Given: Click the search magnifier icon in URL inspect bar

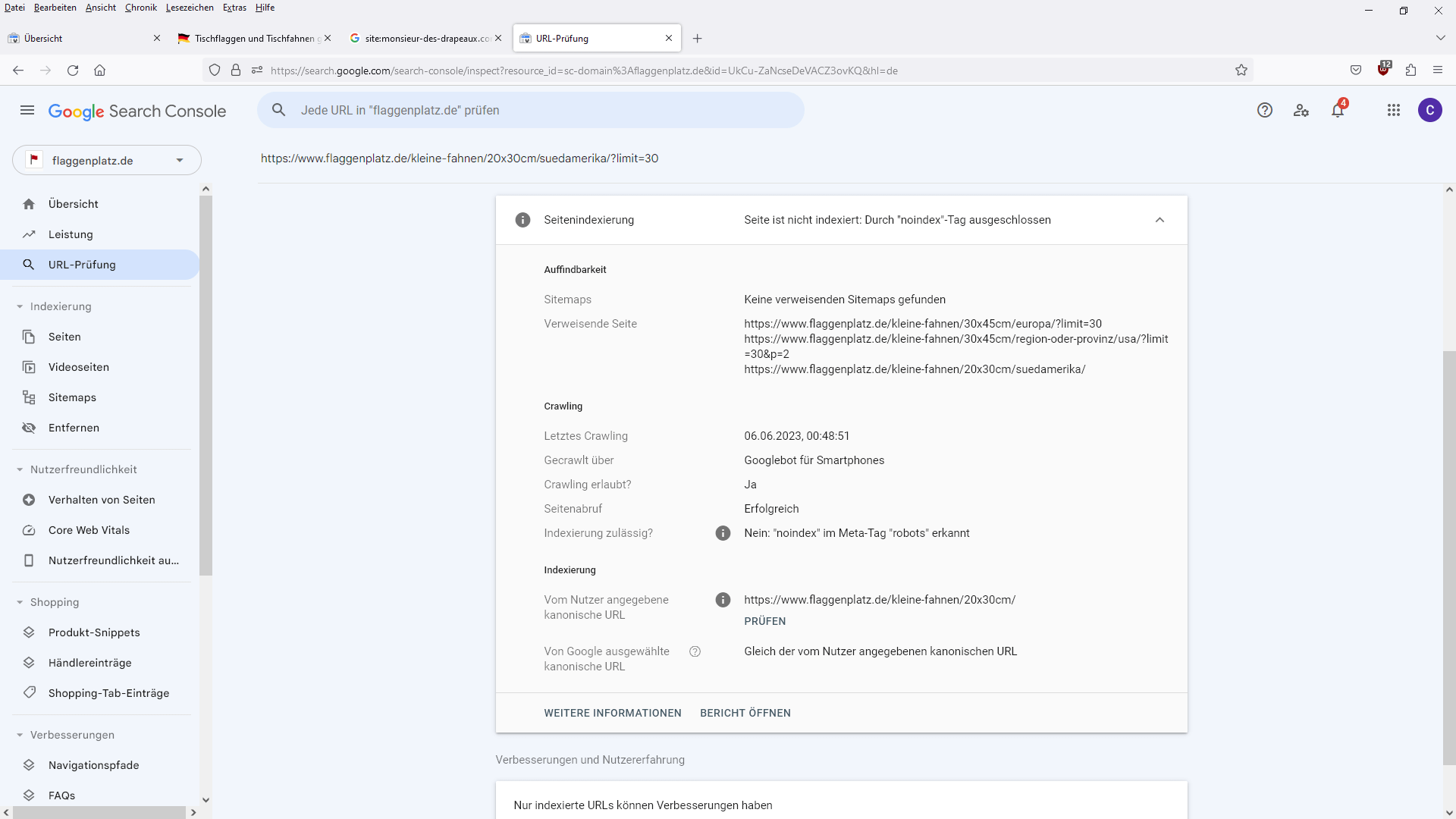Looking at the screenshot, I should (x=279, y=110).
